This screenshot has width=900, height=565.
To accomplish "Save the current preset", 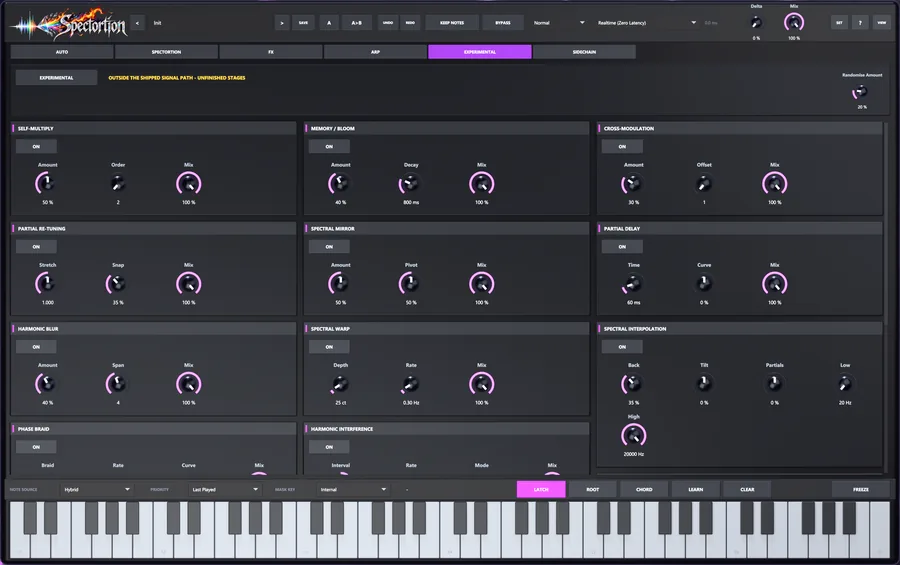I will tap(303, 23).
